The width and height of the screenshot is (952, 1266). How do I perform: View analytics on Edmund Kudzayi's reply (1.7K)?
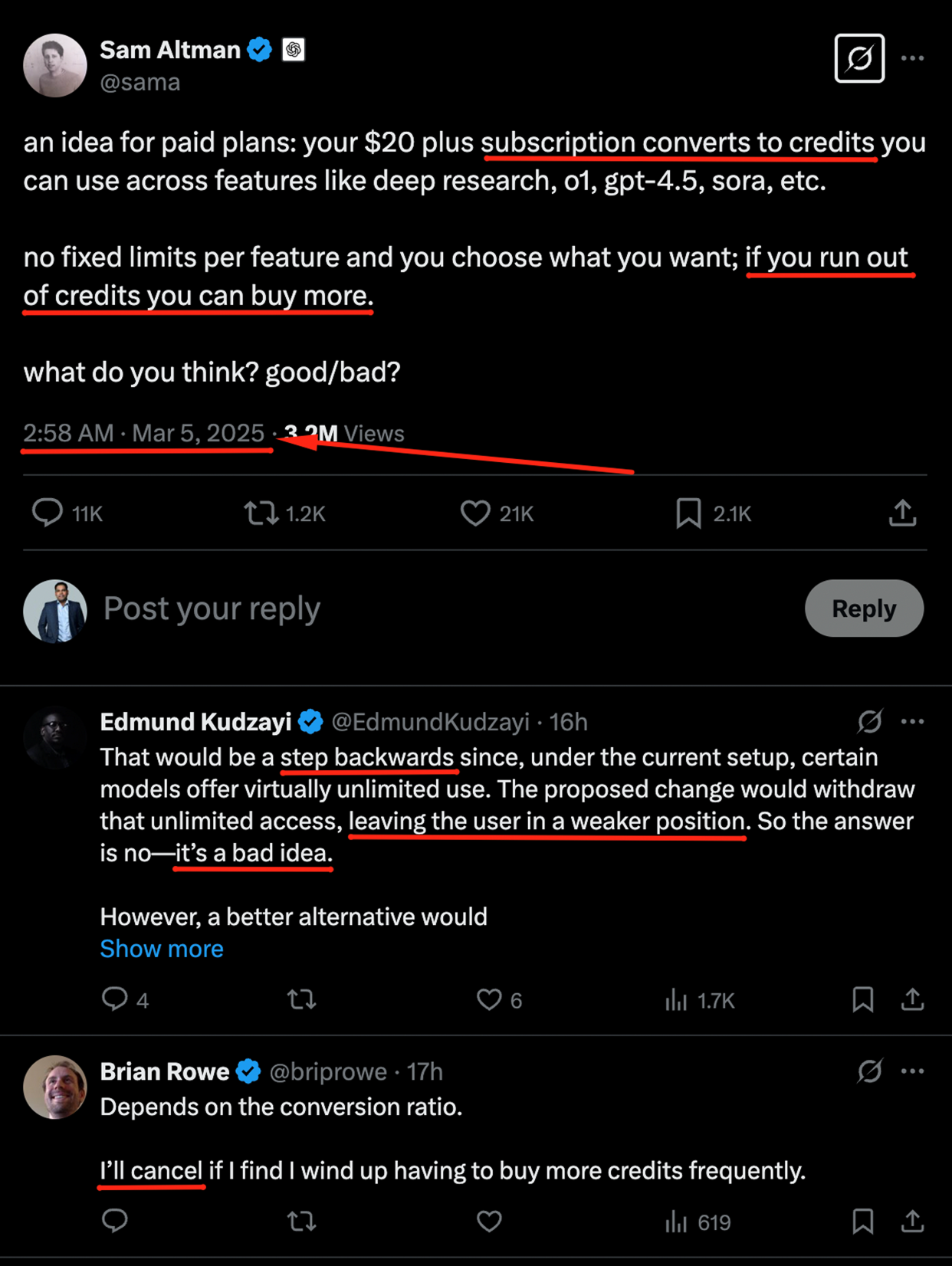(676, 999)
